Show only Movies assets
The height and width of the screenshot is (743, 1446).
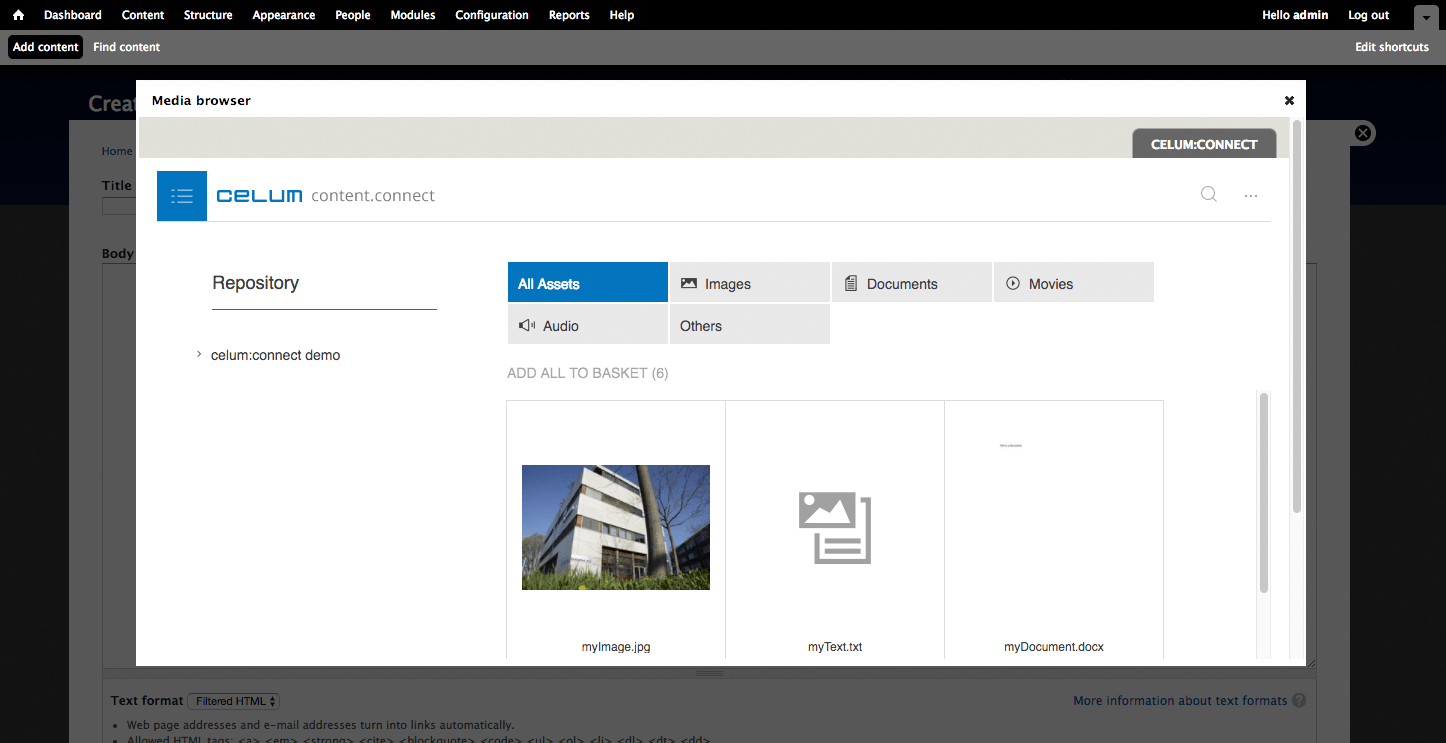pyautogui.click(x=1073, y=283)
